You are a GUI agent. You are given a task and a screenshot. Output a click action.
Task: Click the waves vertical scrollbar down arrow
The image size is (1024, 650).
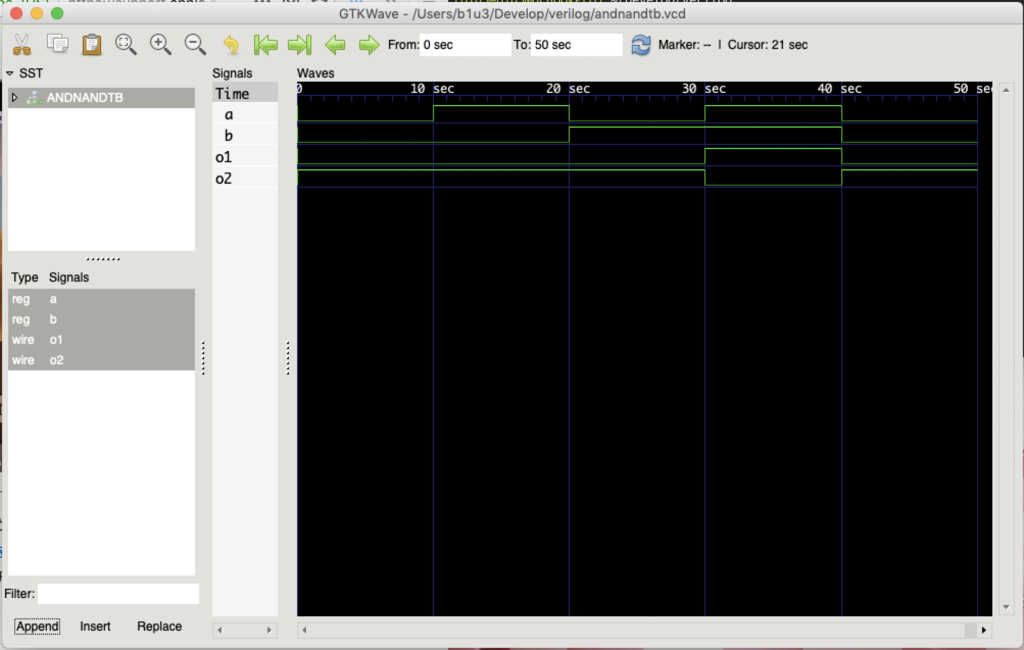point(1006,608)
